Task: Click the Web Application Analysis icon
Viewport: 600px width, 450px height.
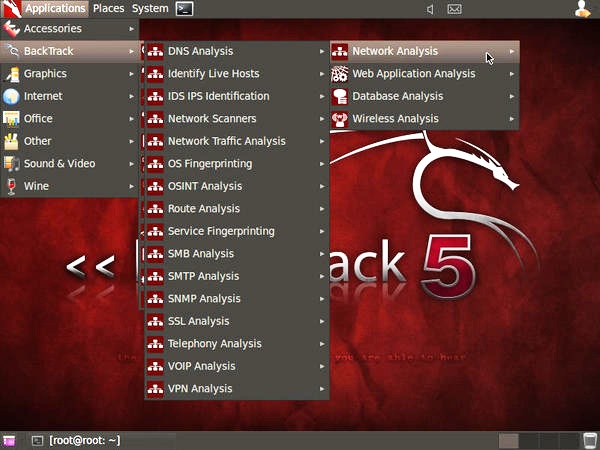Action: click(x=339, y=74)
